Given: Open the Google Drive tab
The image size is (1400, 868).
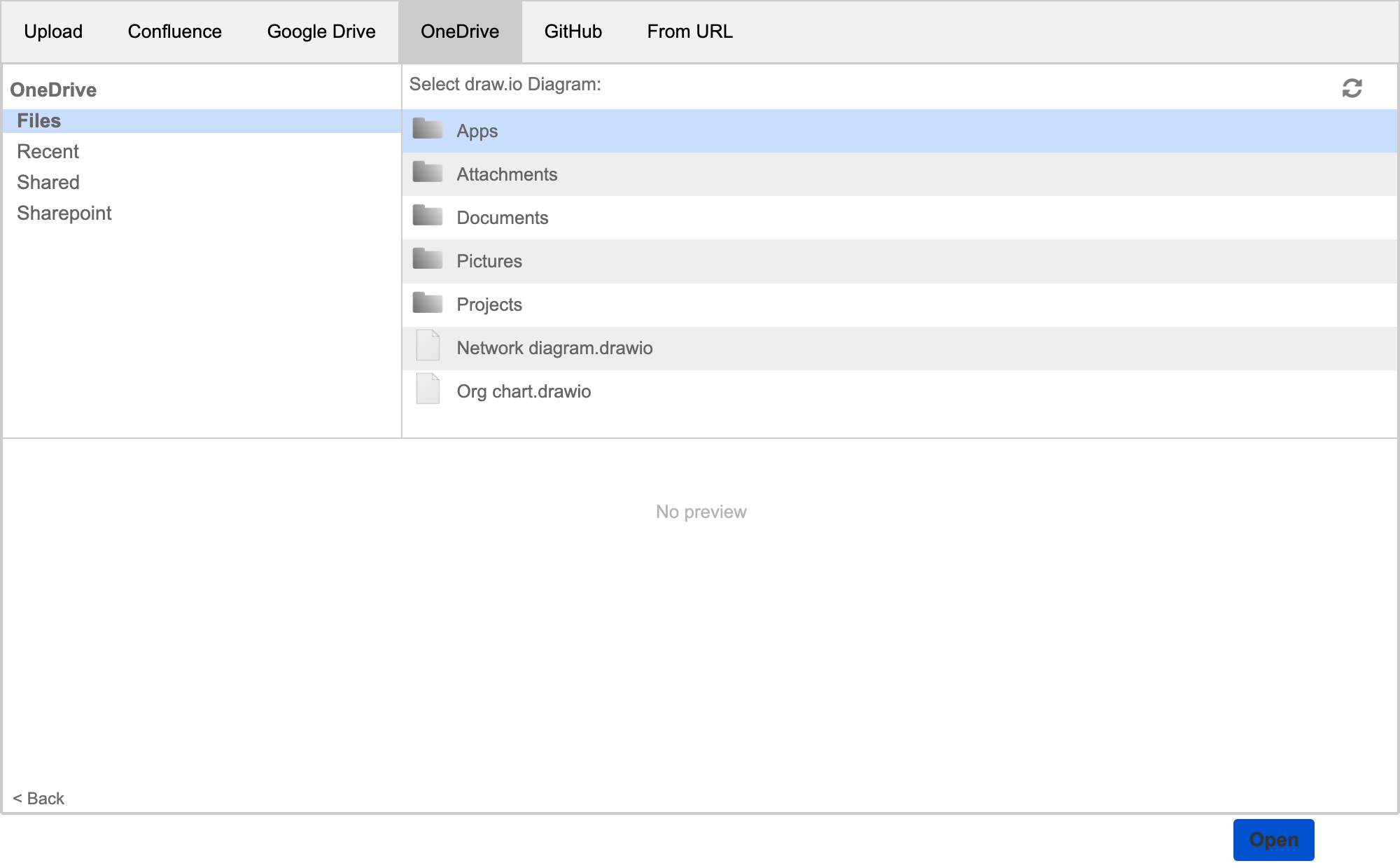Looking at the screenshot, I should coord(321,31).
